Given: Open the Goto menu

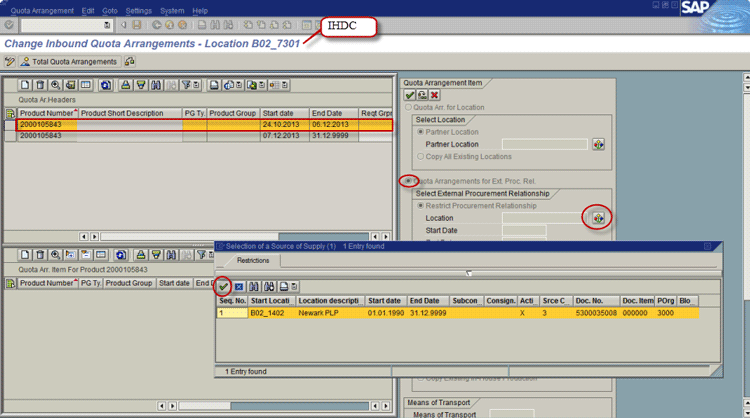Looking at the screenshot, I should tap(110, 11).
